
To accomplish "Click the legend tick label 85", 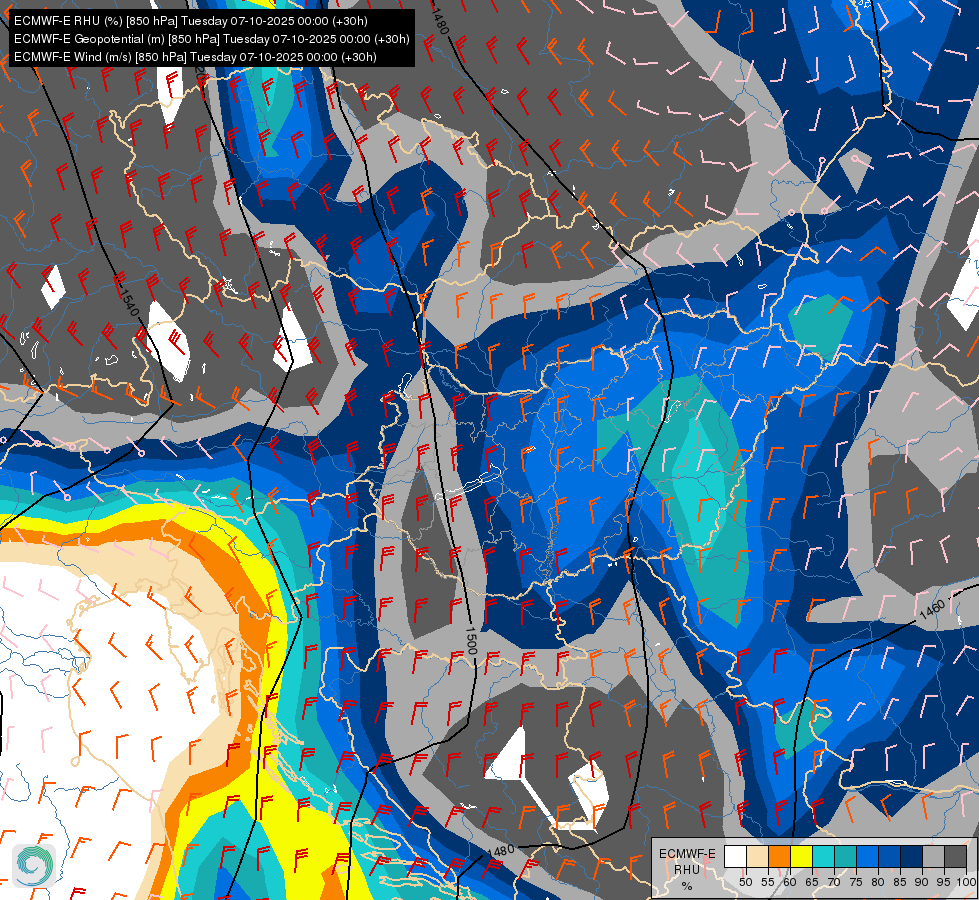I will 900,882.
